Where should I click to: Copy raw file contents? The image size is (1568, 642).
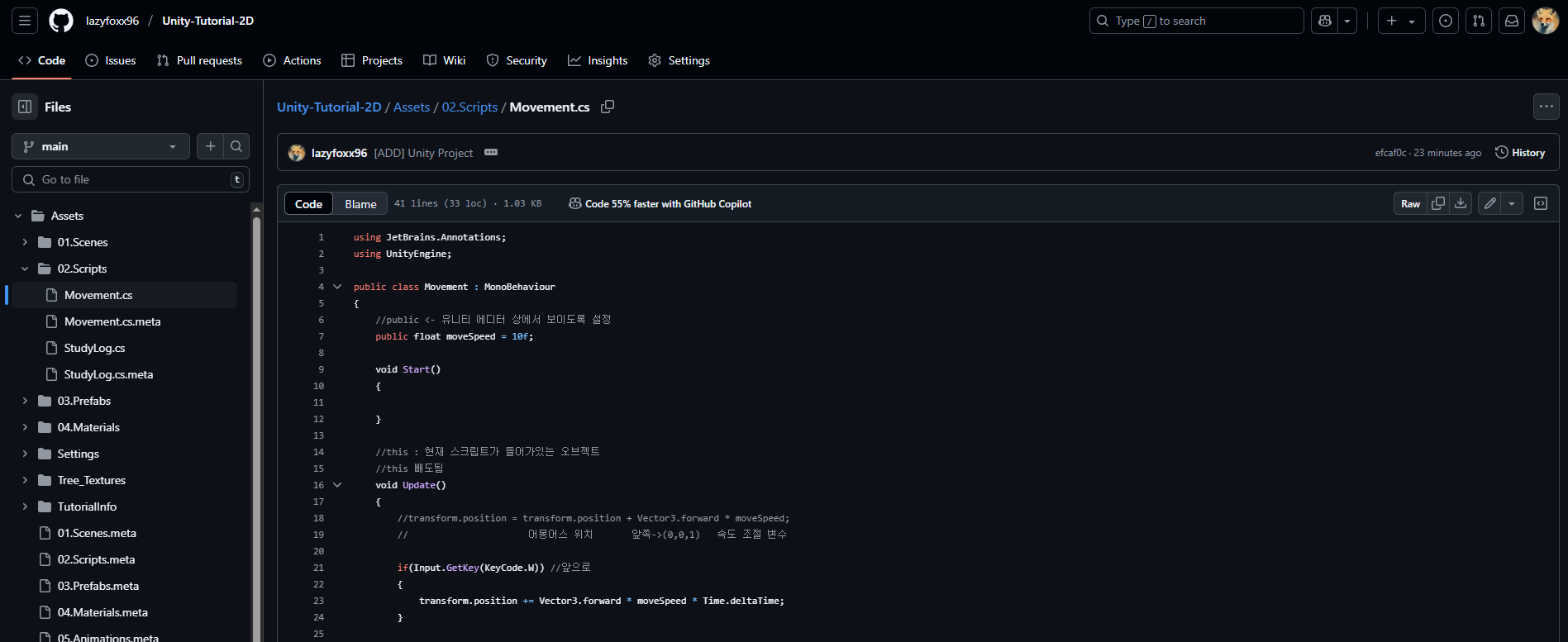1438,204
